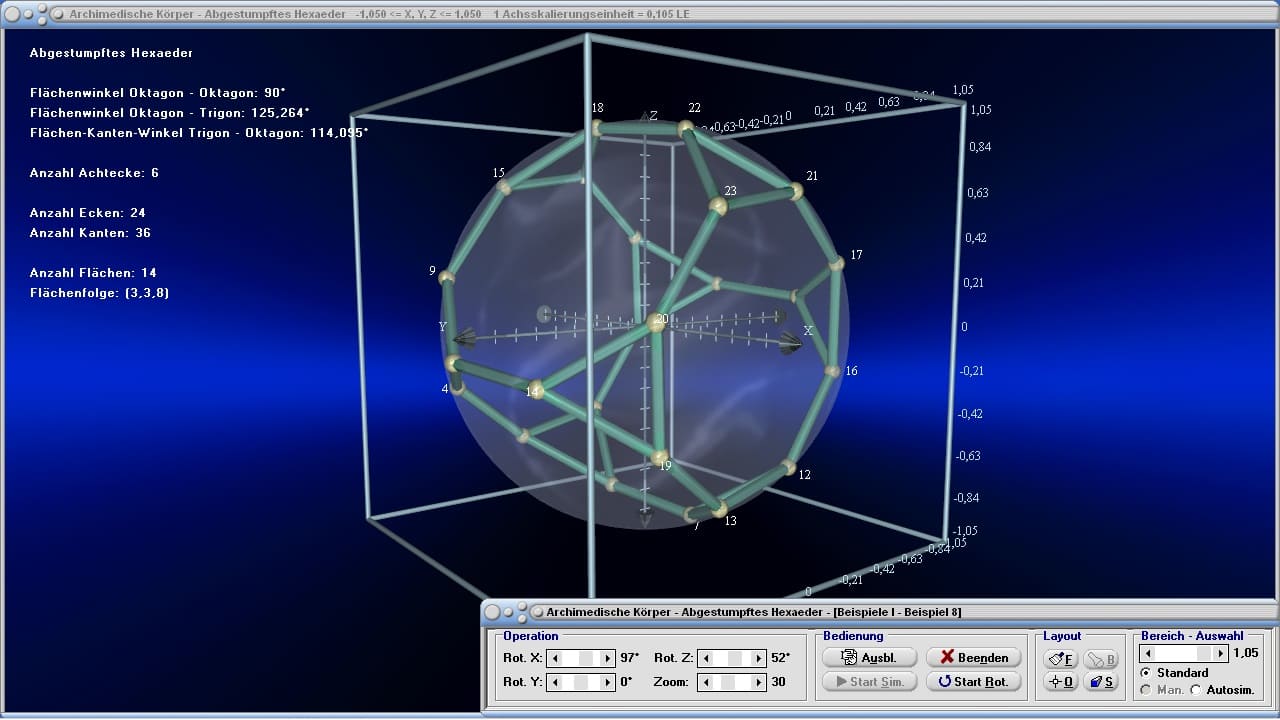This screenshot has width=1280, height=720.
Task: Click vertex label 23 on the polyhedron
Action: click(730, 191)
